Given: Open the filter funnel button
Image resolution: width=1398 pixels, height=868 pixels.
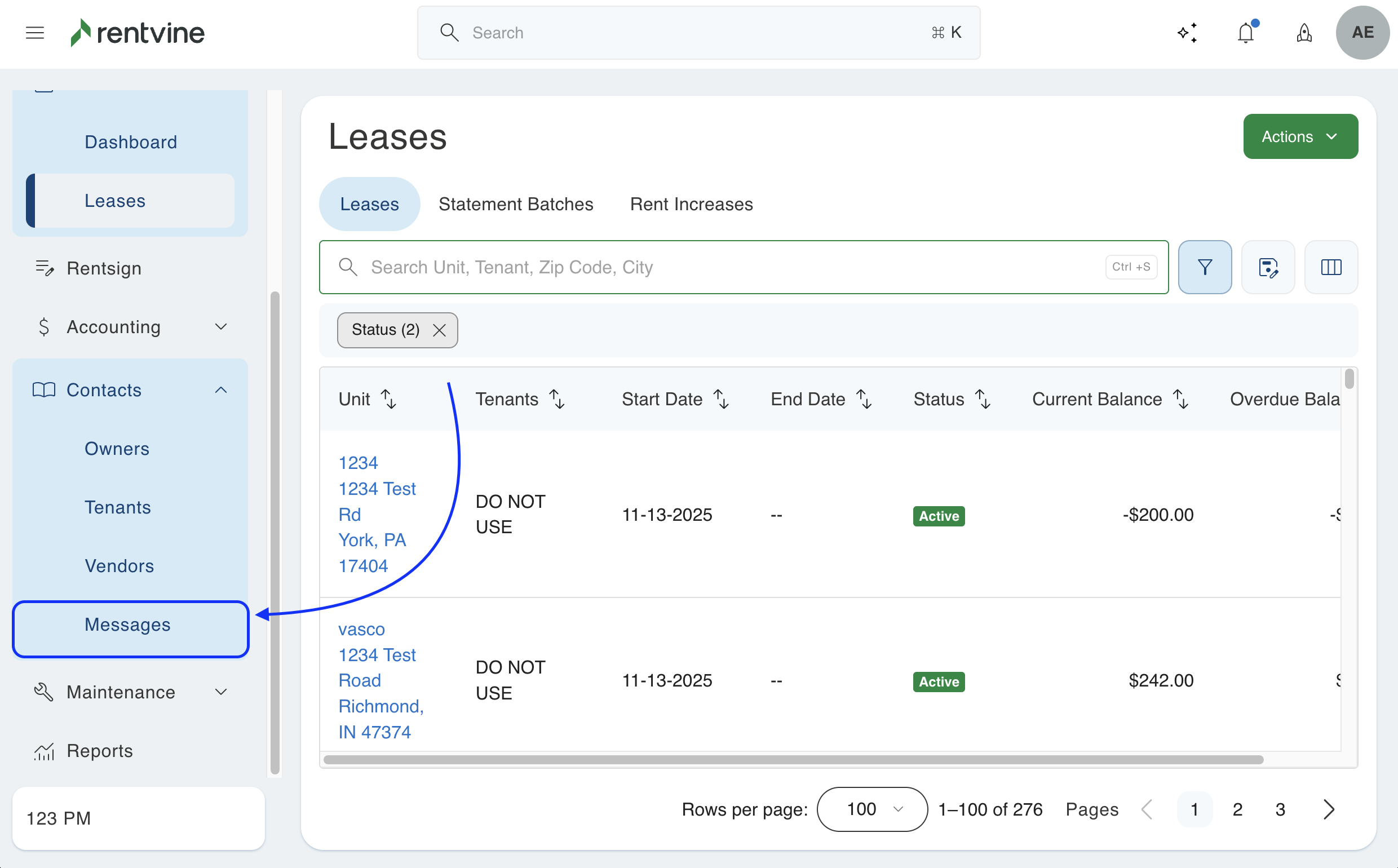Looking at the screenshot, I should click(x=1205, y=267).
